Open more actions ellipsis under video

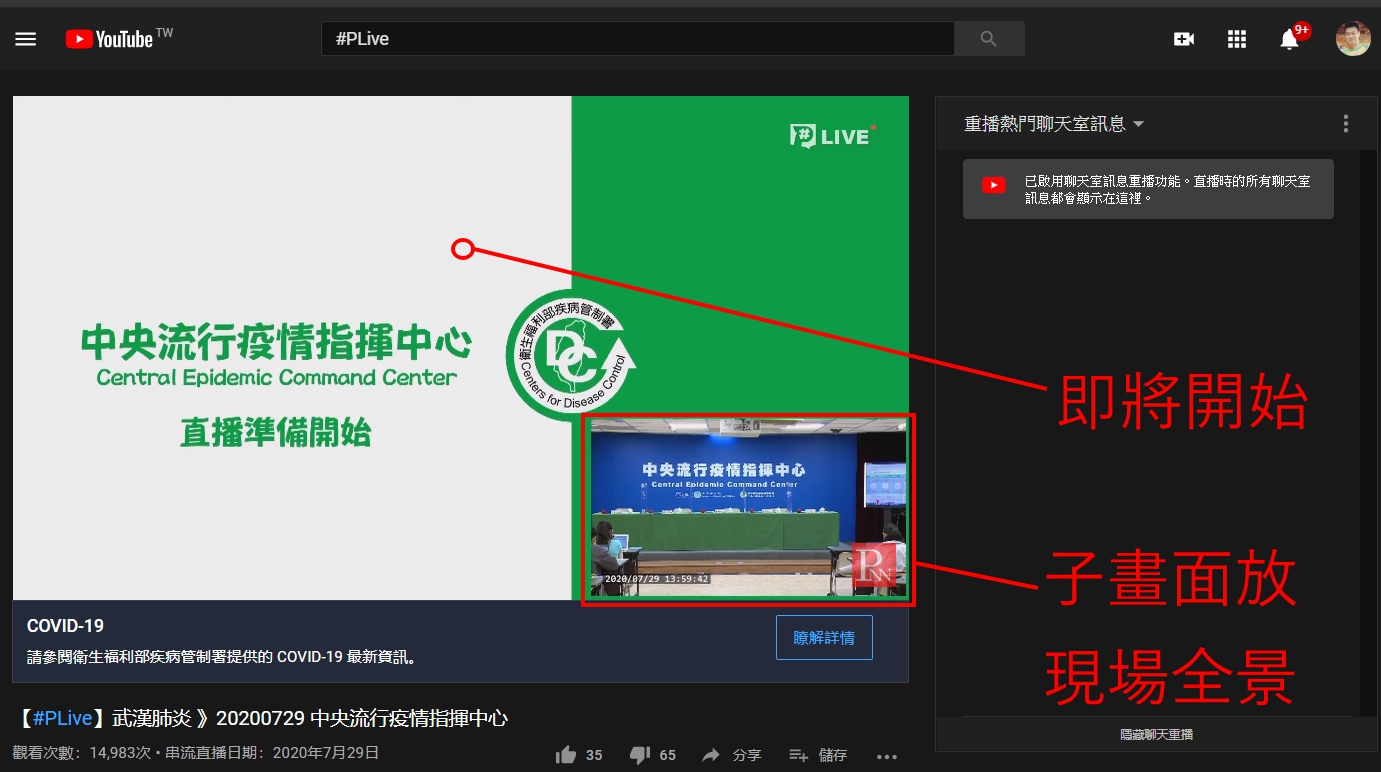coord(887,756)
